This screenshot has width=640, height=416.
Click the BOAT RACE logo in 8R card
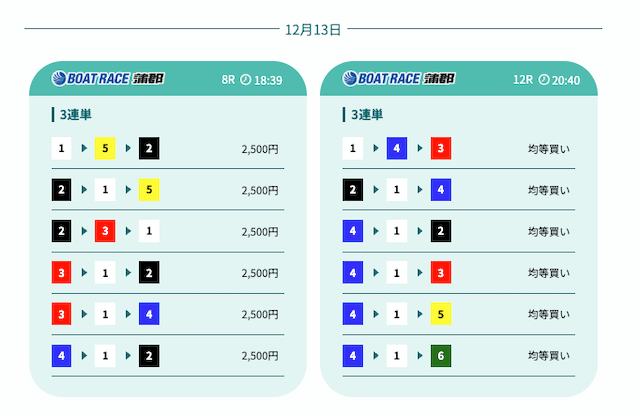(x=108, y=79)
